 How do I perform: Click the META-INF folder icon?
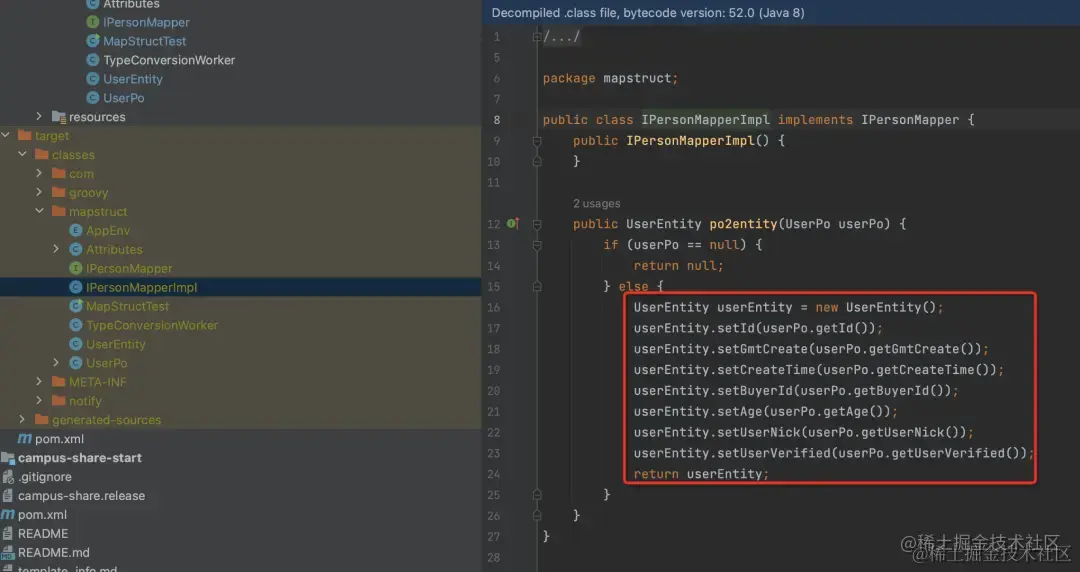pyautogui.click(x=59, y=382)
